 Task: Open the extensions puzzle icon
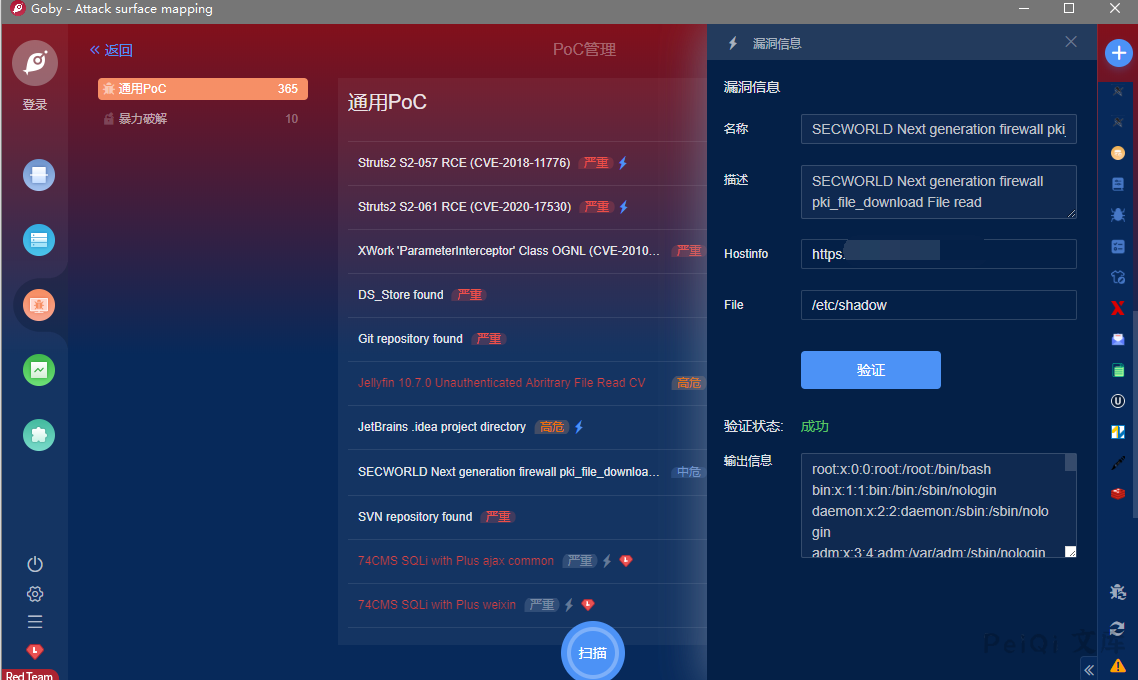(x=39, y=435)
